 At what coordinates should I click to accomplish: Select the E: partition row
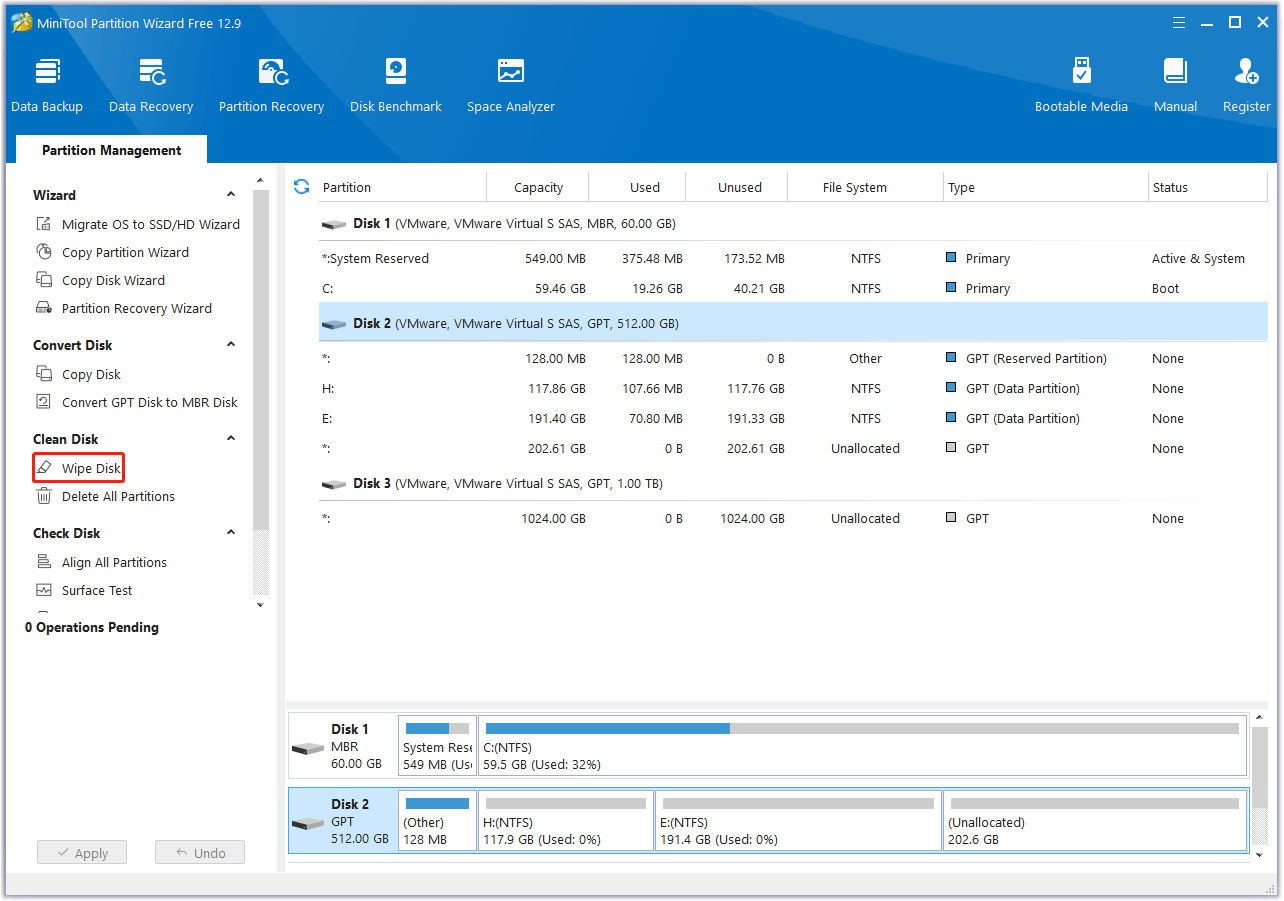tap(793, 419)
